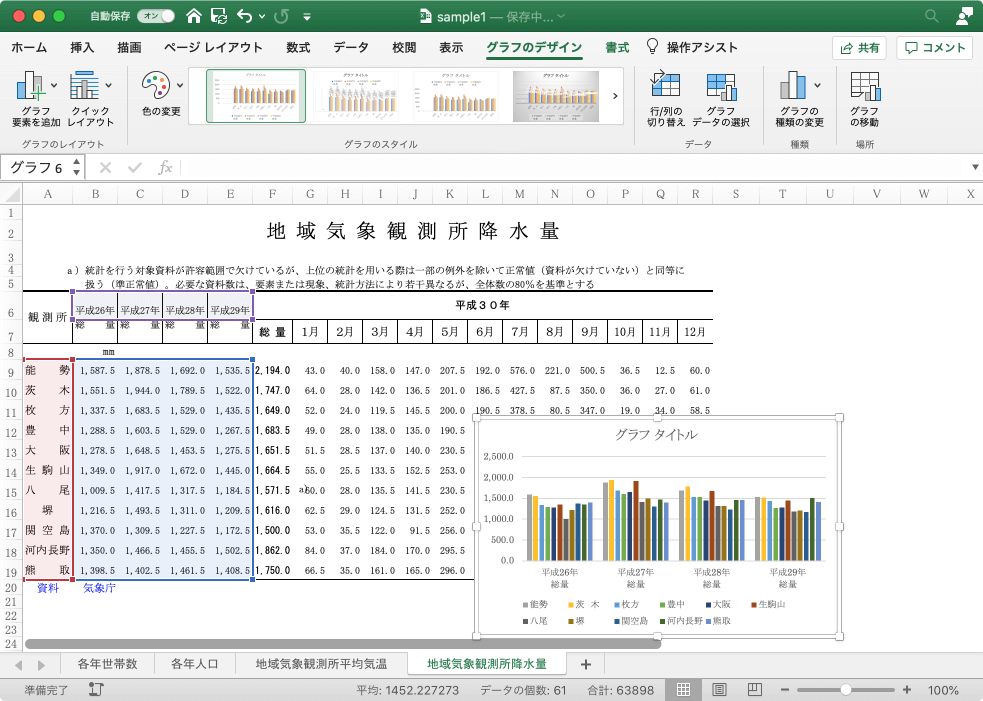The width and height of the screenshot is (983, 701).
Task: Expand the formula bar chevron
Action: coord(975,167)
